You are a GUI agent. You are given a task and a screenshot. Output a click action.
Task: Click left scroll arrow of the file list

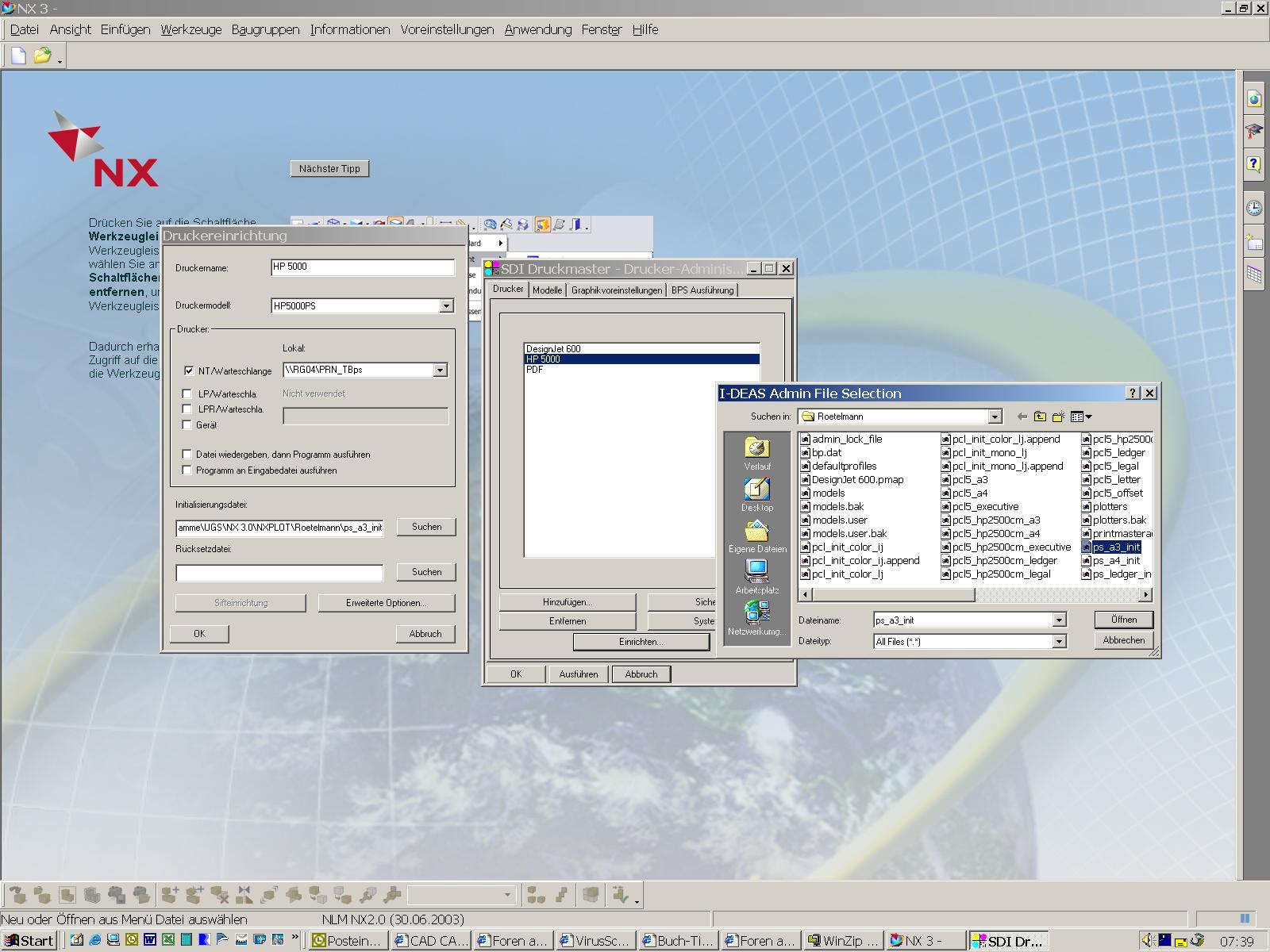pos(806,594)
